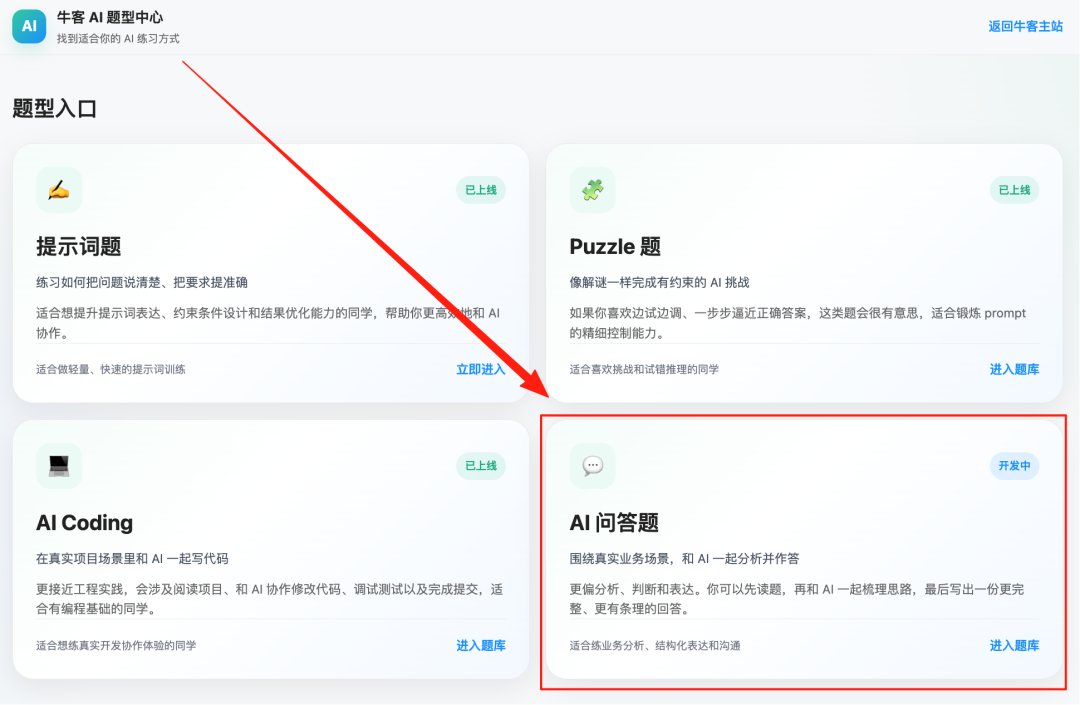
Task: Click 适合练业务分析、结构化表达和沟通 footer text
Action: [655, 646]
